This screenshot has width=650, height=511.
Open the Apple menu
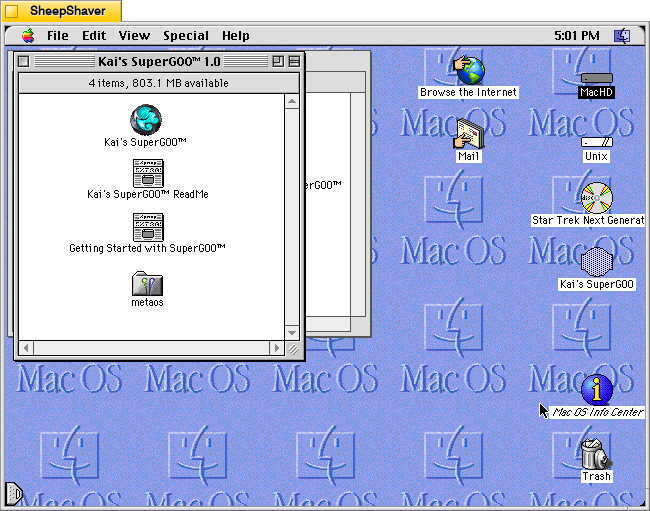click(x=28, y=36)
